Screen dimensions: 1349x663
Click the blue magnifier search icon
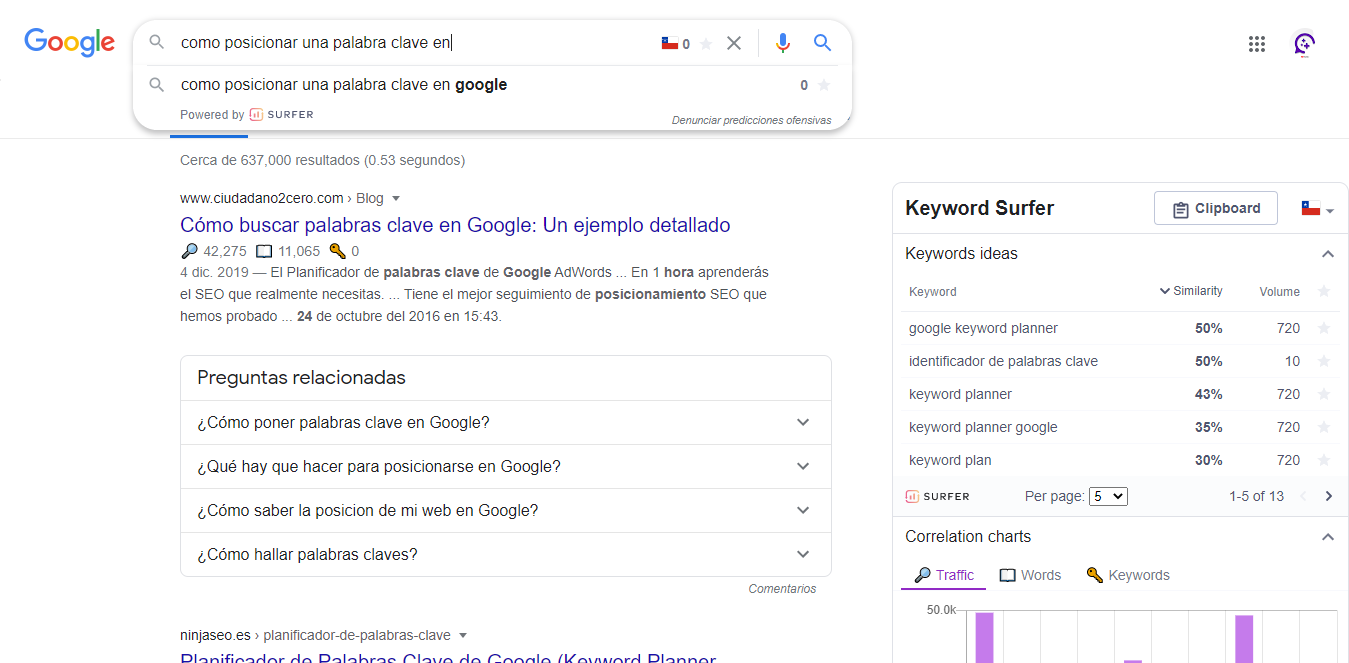click(822, 43)
